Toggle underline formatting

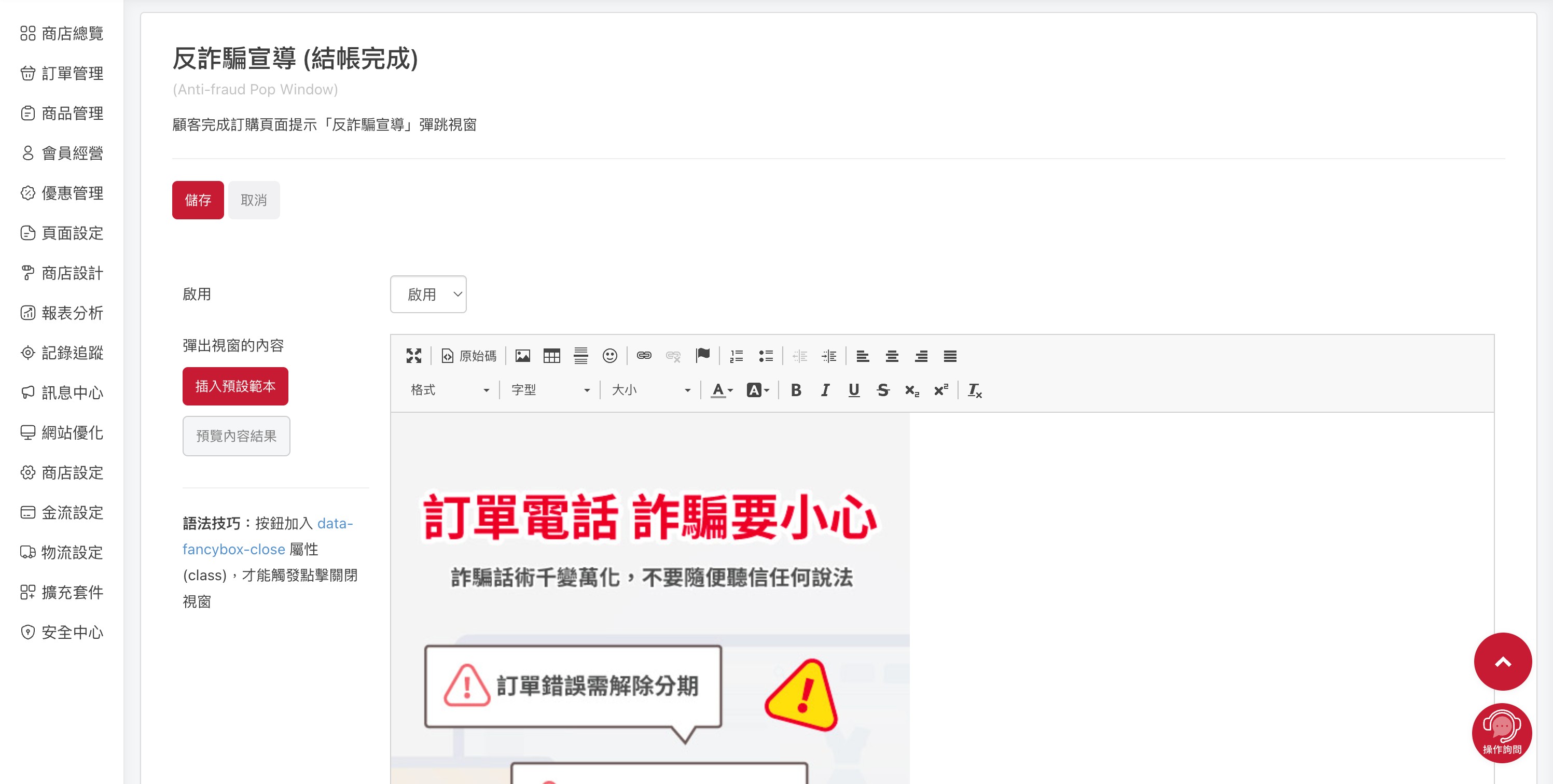(854, 390)
